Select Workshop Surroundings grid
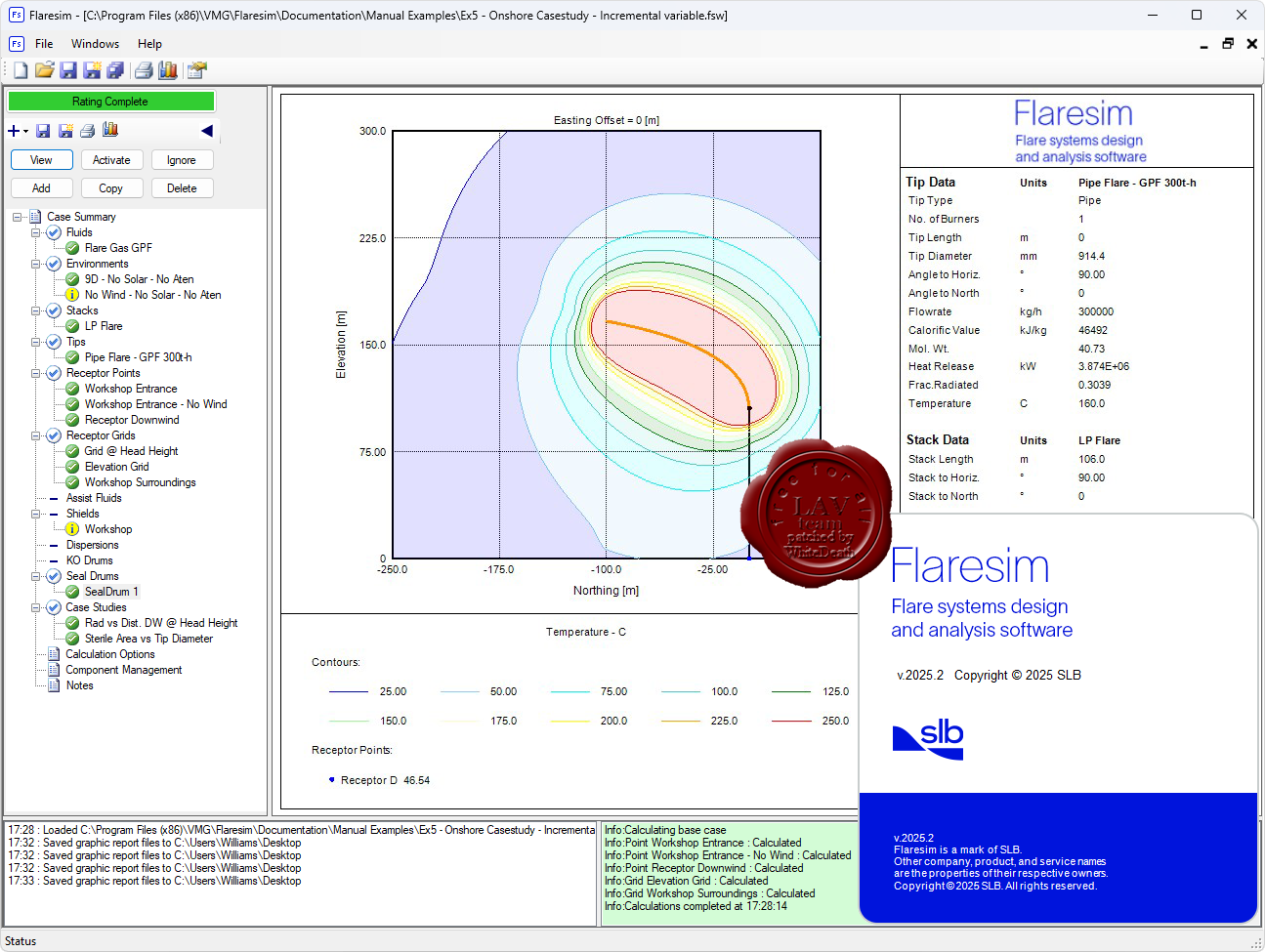1265x952 pixels. click(x=140, y=482)
